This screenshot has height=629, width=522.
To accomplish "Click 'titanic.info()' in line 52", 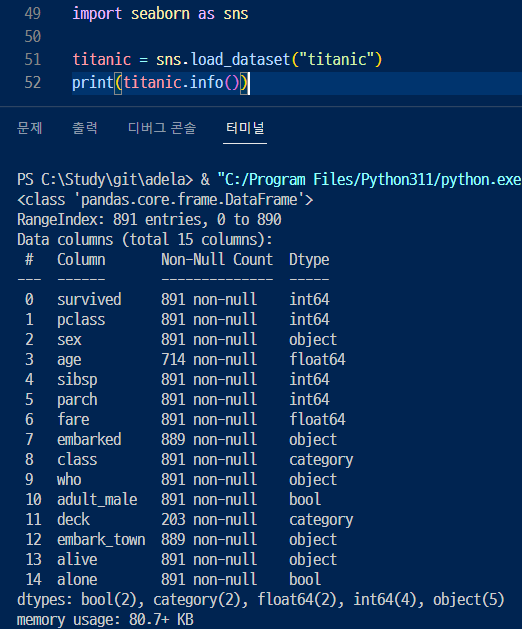I will 181,83.
